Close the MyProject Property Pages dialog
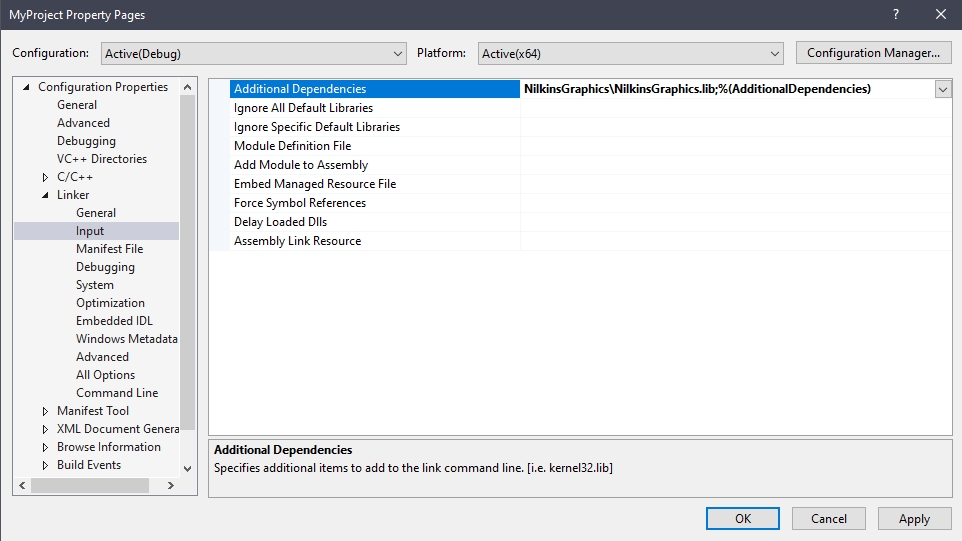The width and height of the screenshot is (962, 541). (941, 14)
